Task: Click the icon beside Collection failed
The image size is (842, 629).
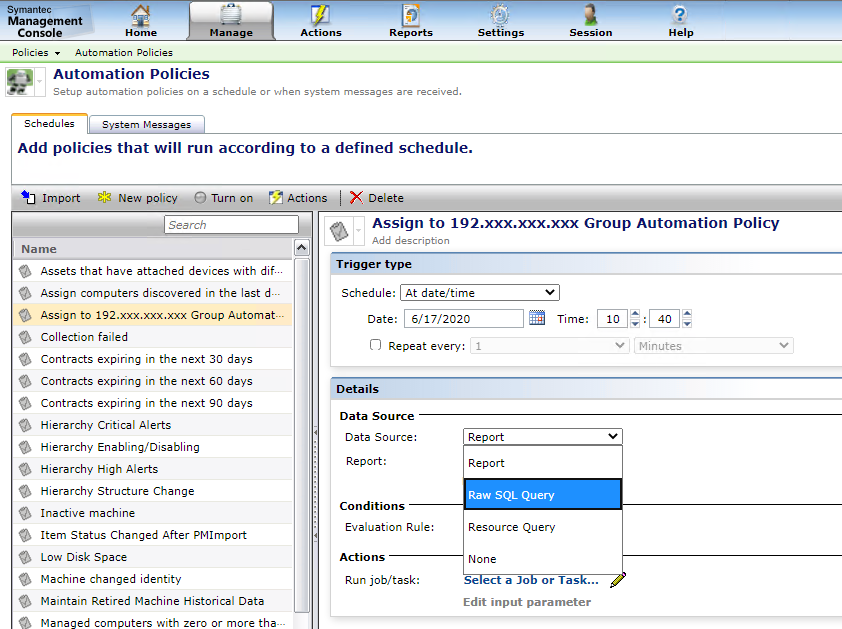Action: [x=25, y=337]
